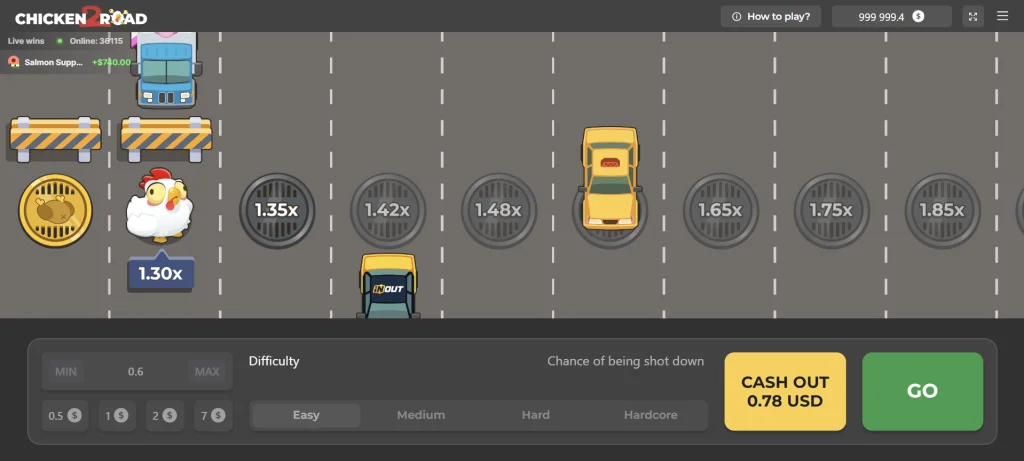Pick the 7 dollar bet preset

coord(213,415)
